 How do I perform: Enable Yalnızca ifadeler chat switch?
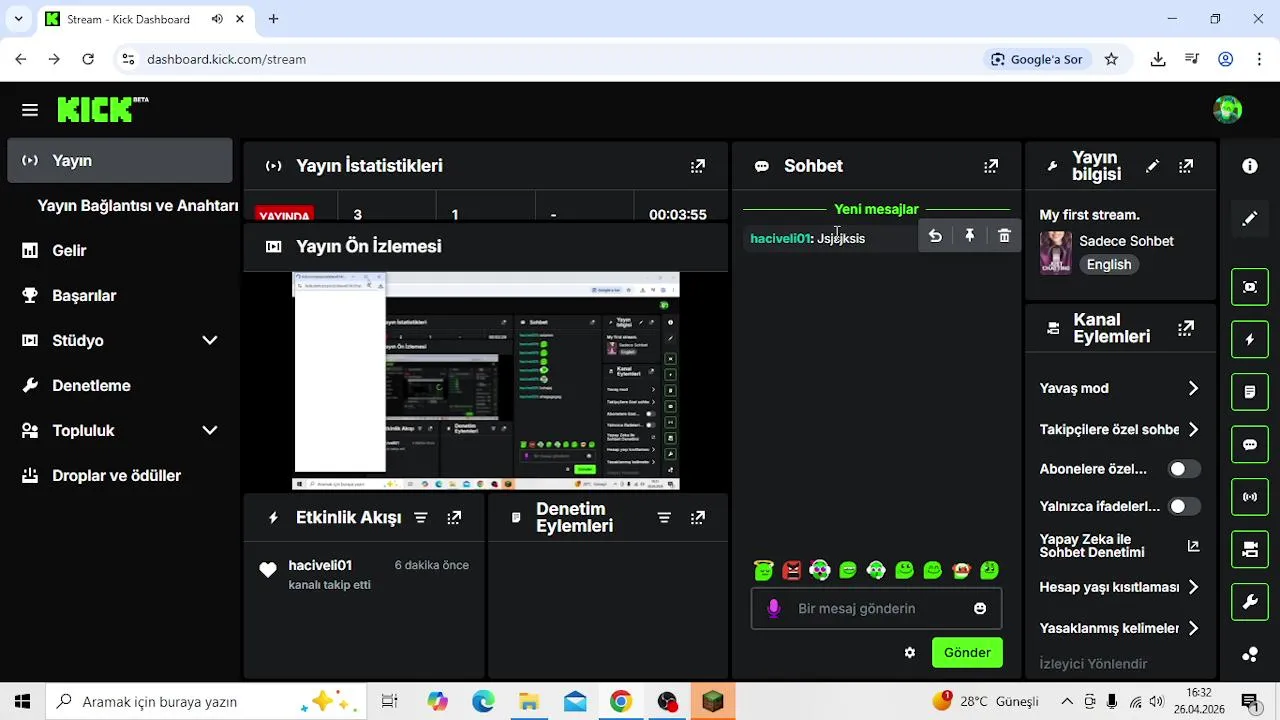click(x=1185, y=506)
